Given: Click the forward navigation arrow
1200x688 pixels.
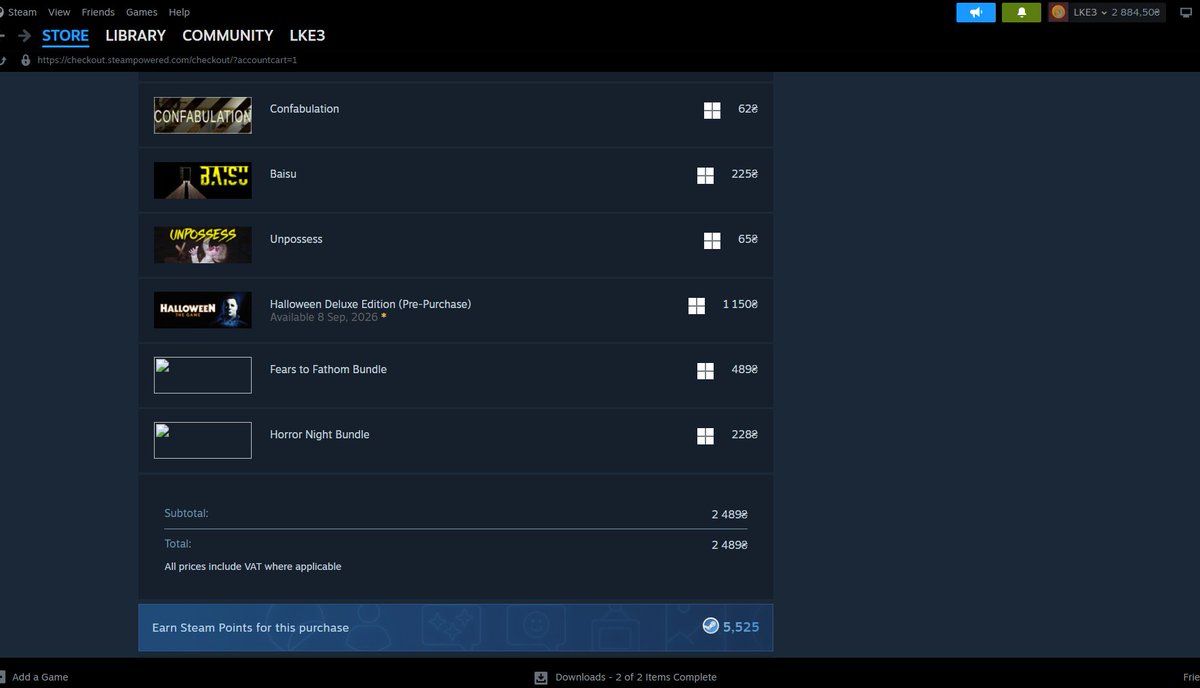Looking at the screenshot, I should tap(24, 35).
